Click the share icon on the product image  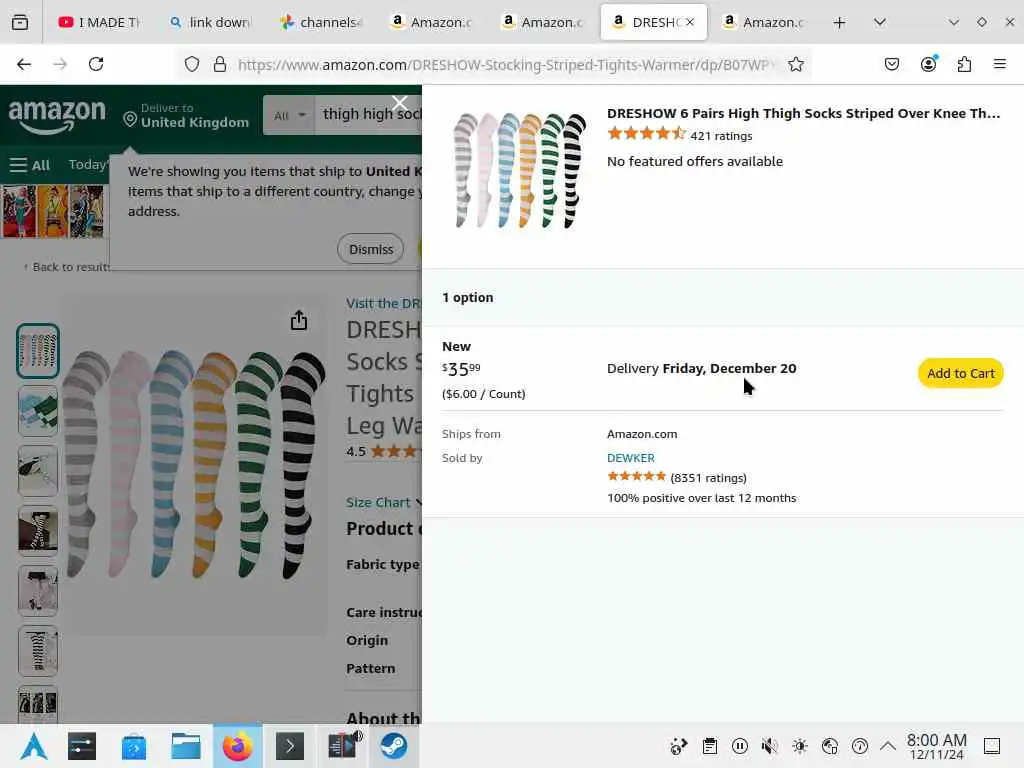(x=299, y=320)
